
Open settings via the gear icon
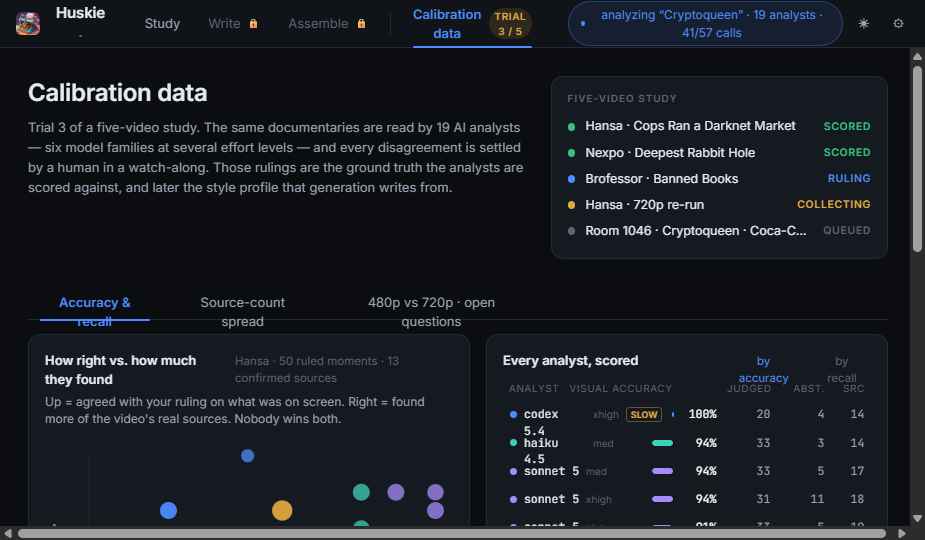[898, 24]
